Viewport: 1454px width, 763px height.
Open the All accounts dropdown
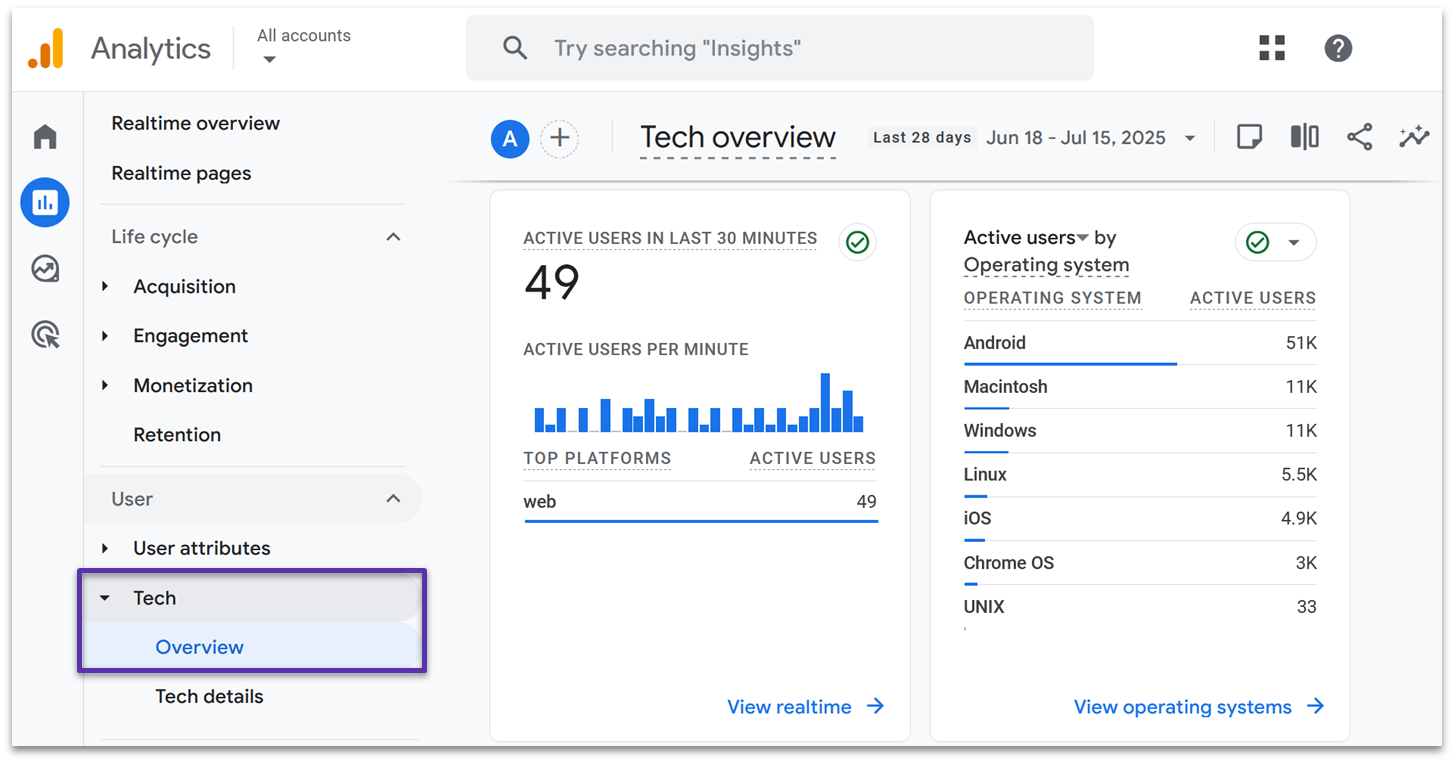303,46
